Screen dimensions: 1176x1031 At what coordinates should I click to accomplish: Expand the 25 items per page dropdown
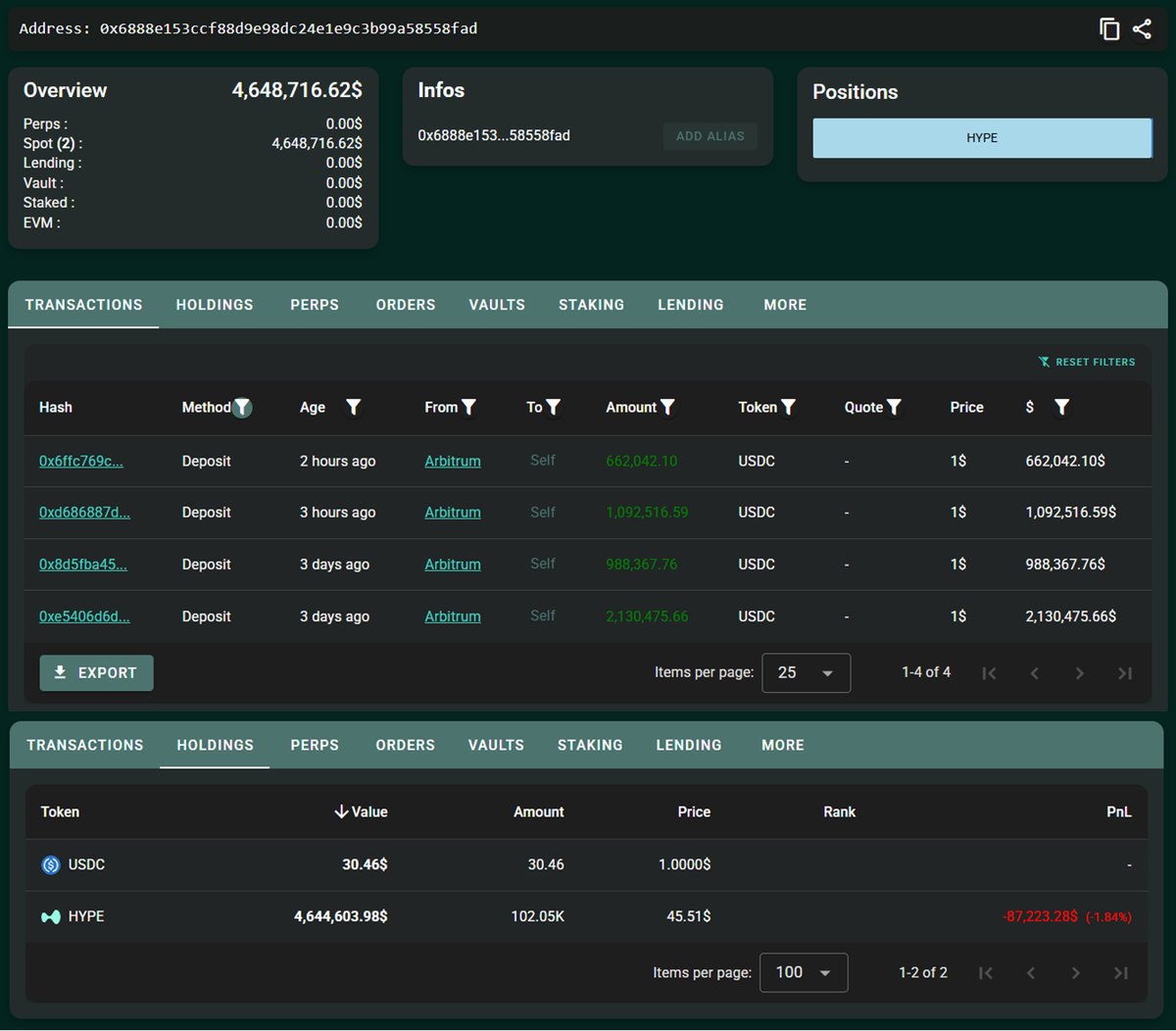[x=806, y=673]
